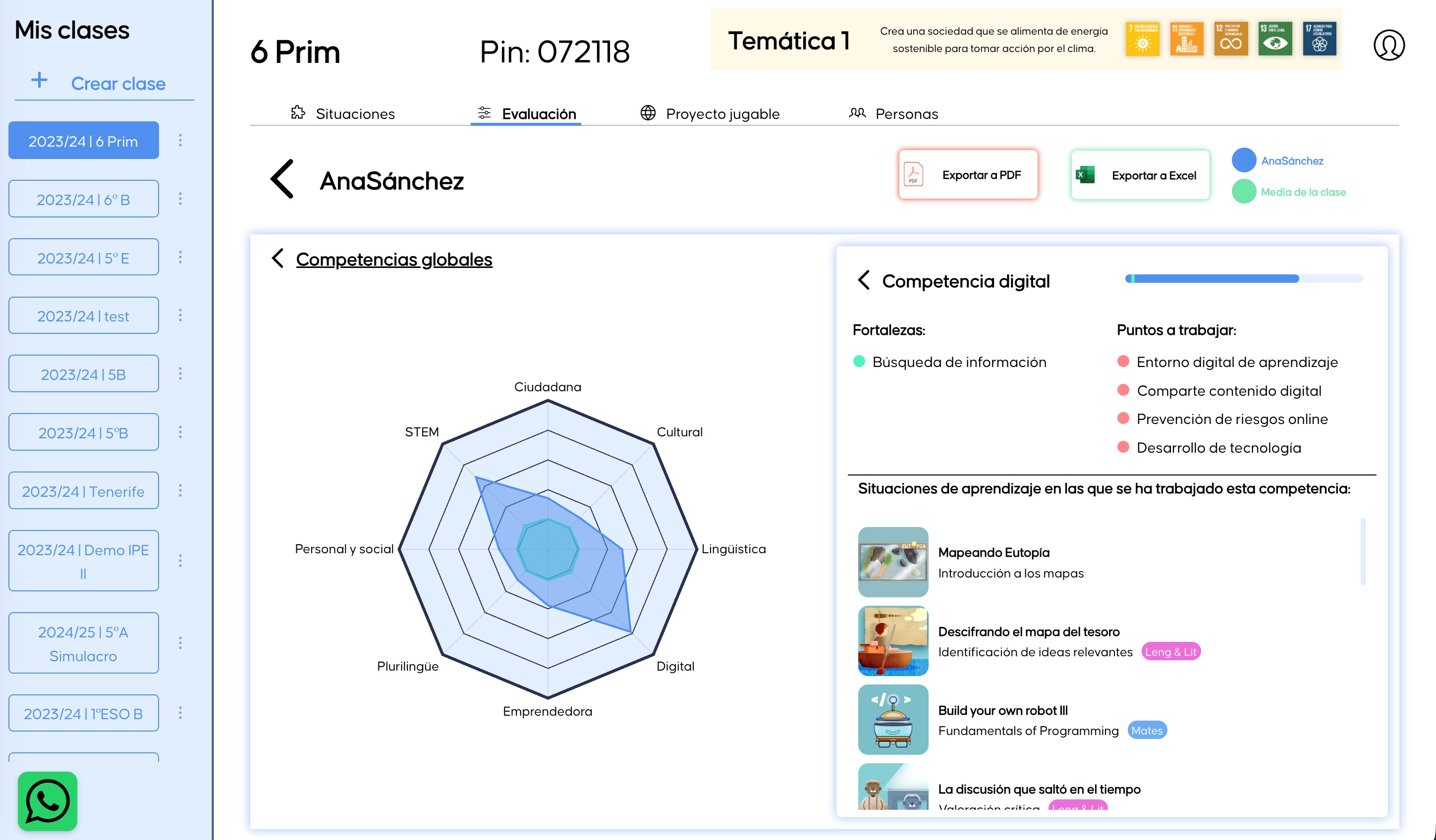
Task: Open the user profile icon
Action: (1389, 46)
